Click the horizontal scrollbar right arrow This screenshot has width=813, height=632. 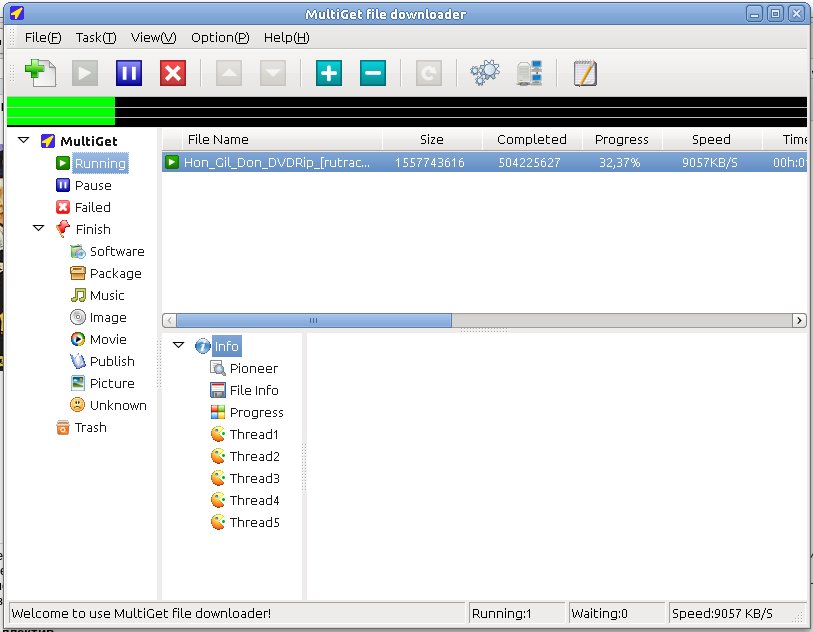click(798, 321)
